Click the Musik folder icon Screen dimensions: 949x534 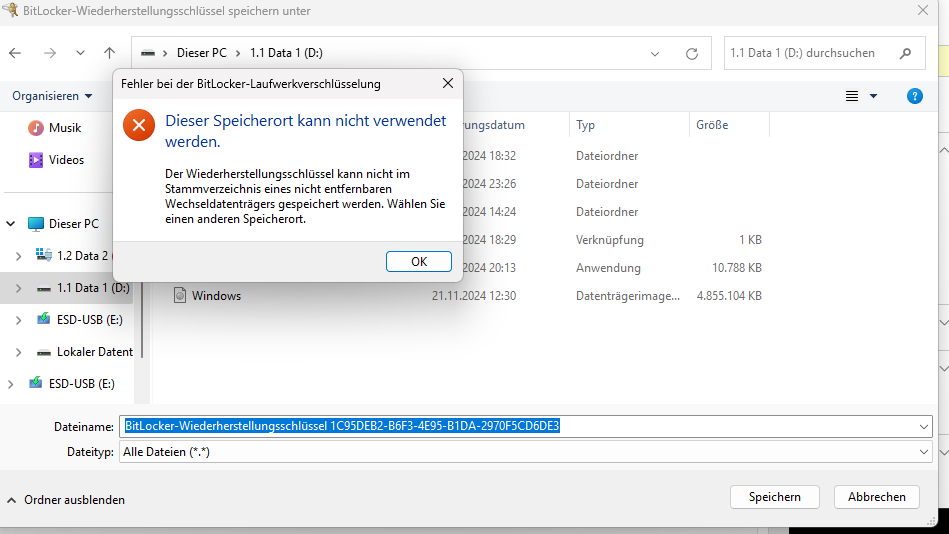click(x=36, y=128)
